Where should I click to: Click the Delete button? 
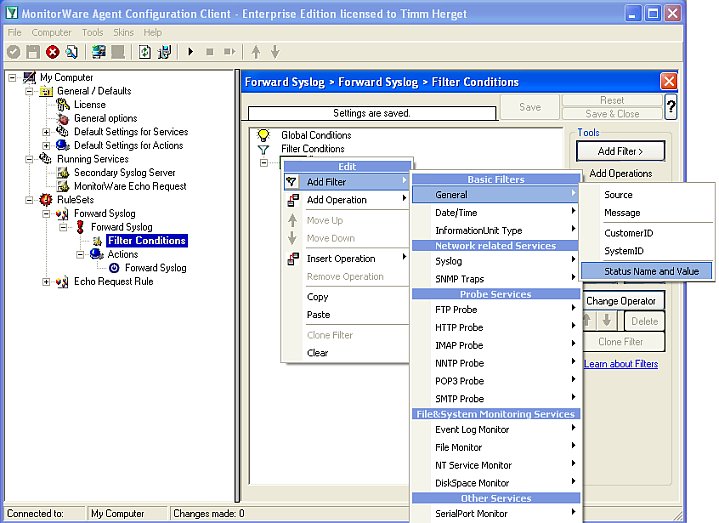(644, 321)
